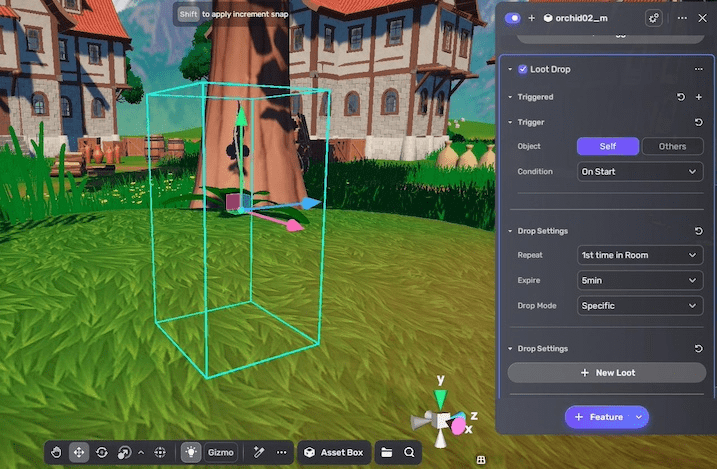The height and width of the screenshot is (469, 717).
Task: Open the Repeat dropdown
Action: [640, 255]
